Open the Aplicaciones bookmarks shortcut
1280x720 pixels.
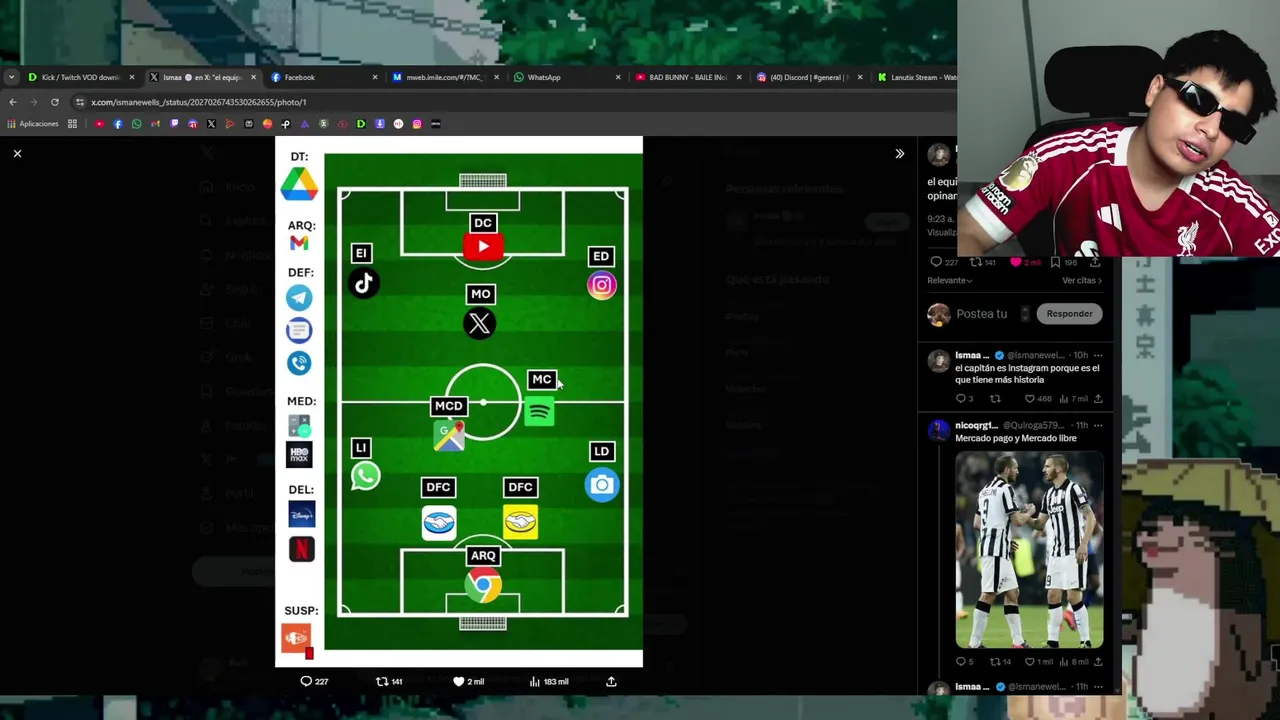[x=33, y=124]
